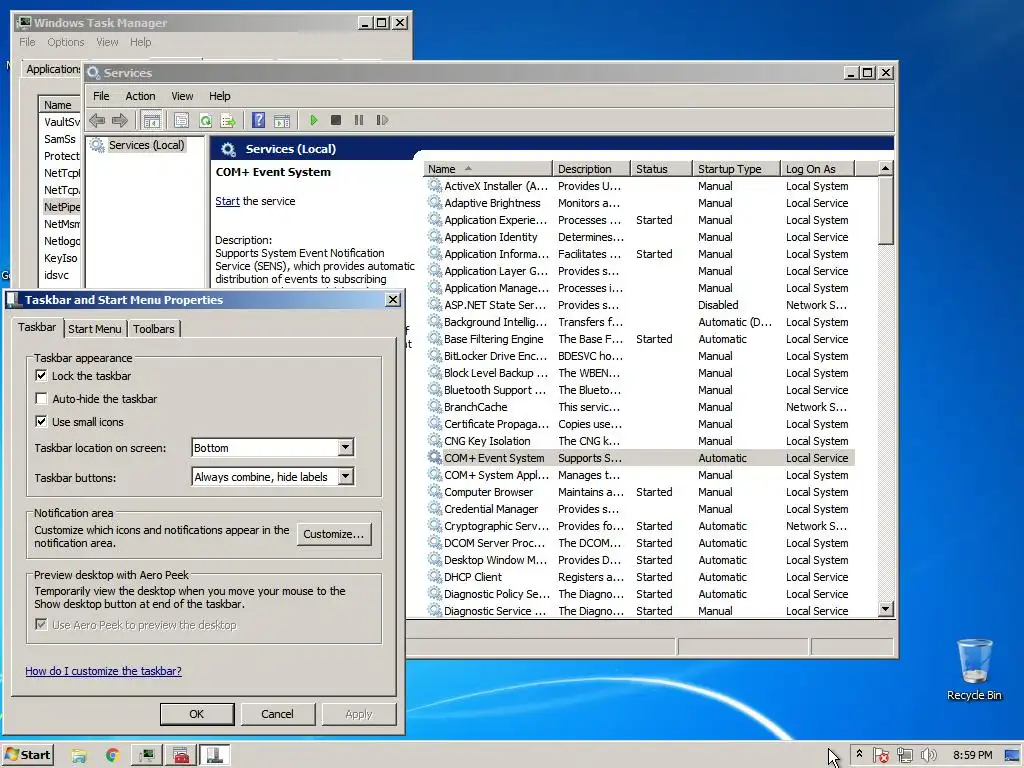The height and width of the screenshot is (768, 1024).
Task: Click the volume speaker tray icon
Action: tap(928, 756)
